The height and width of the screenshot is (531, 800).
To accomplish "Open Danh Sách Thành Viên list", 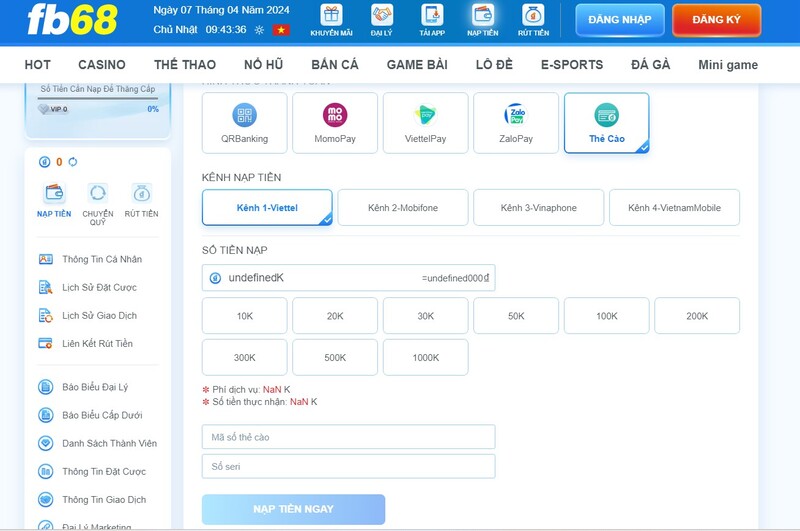I will pyautogui.click(x=97, y=443).
